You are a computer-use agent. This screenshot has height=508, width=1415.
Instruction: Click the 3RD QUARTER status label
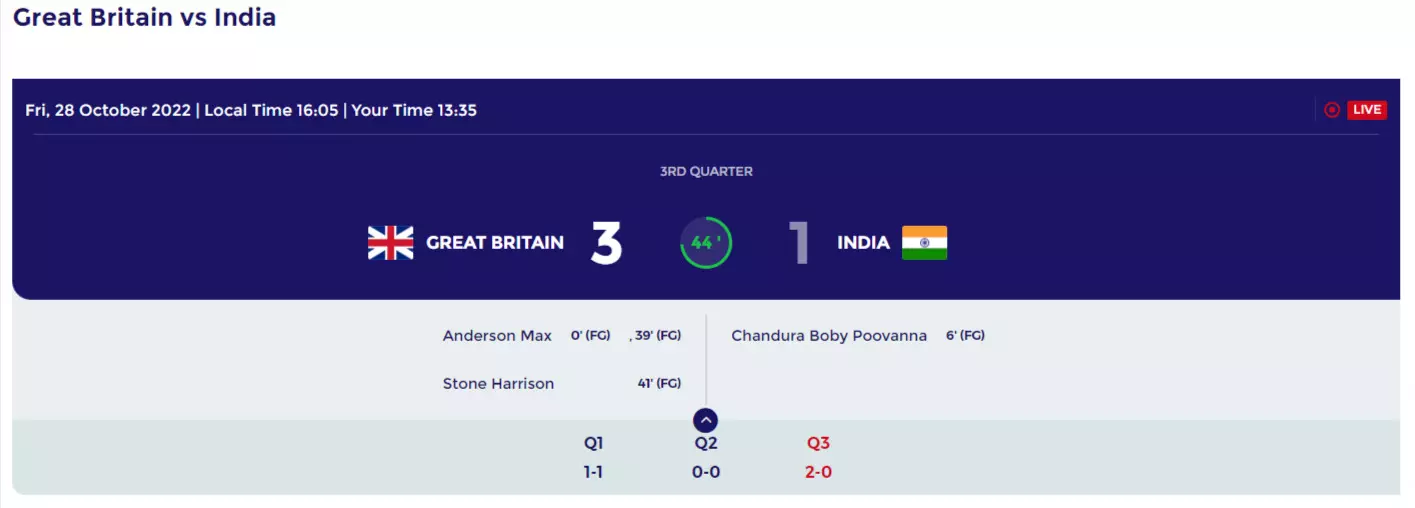(x=706, y=172)
